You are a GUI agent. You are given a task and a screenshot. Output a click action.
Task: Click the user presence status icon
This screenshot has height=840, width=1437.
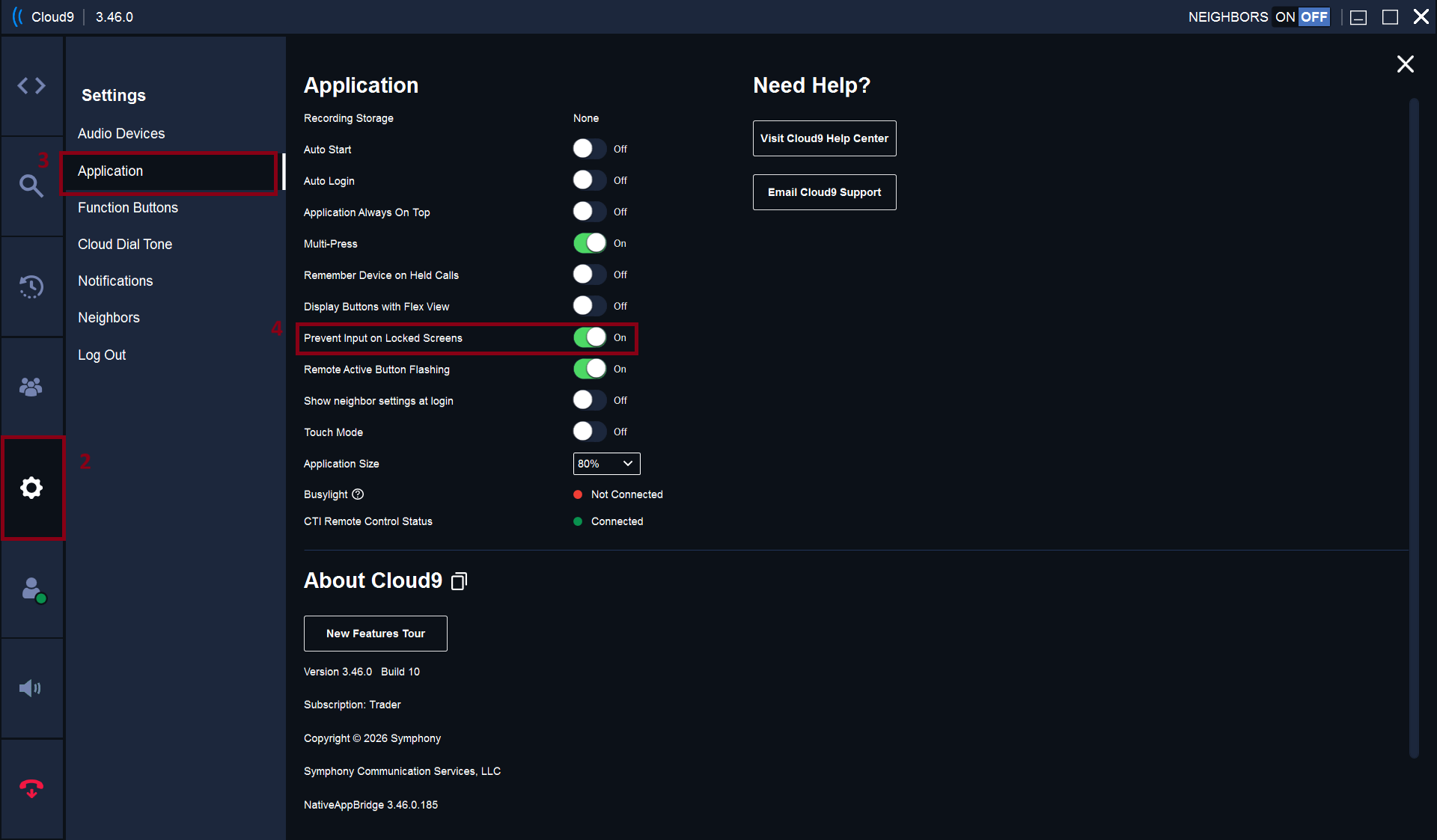pos(33,589)
